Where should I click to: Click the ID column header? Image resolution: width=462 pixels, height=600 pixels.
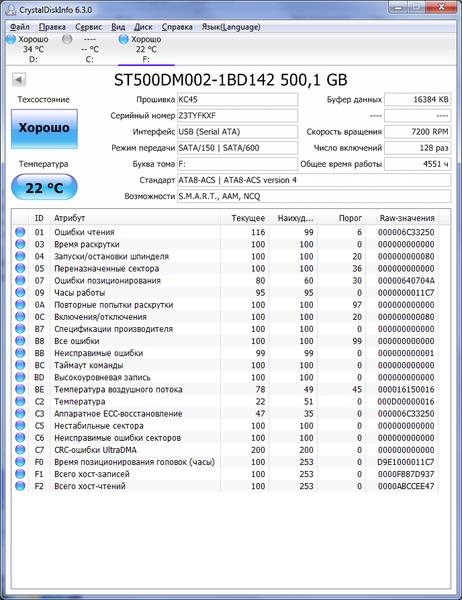coord(39,218)
